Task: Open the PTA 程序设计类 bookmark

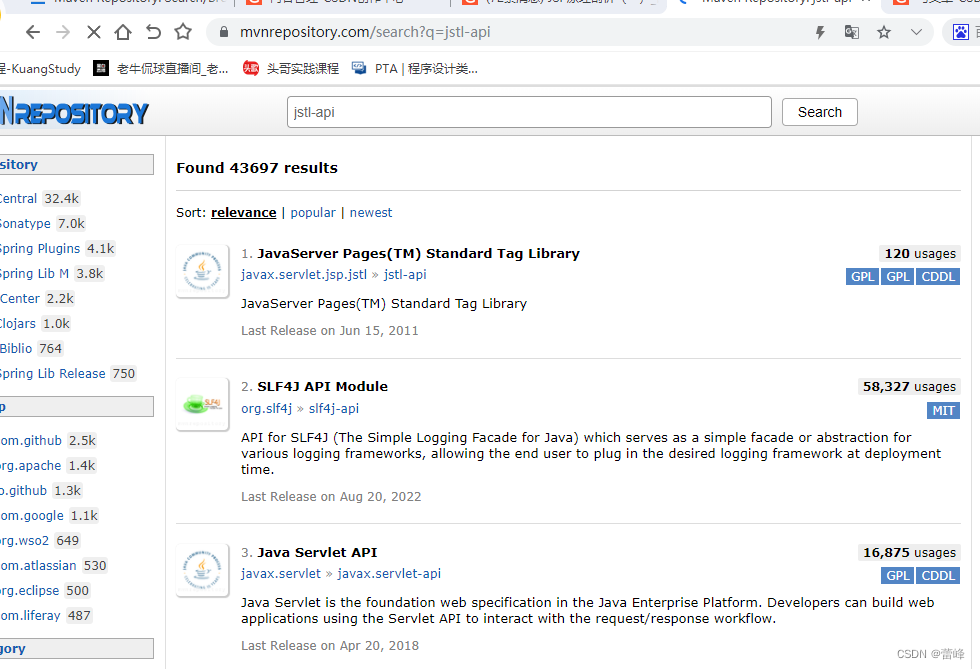Action: [415, 69]
